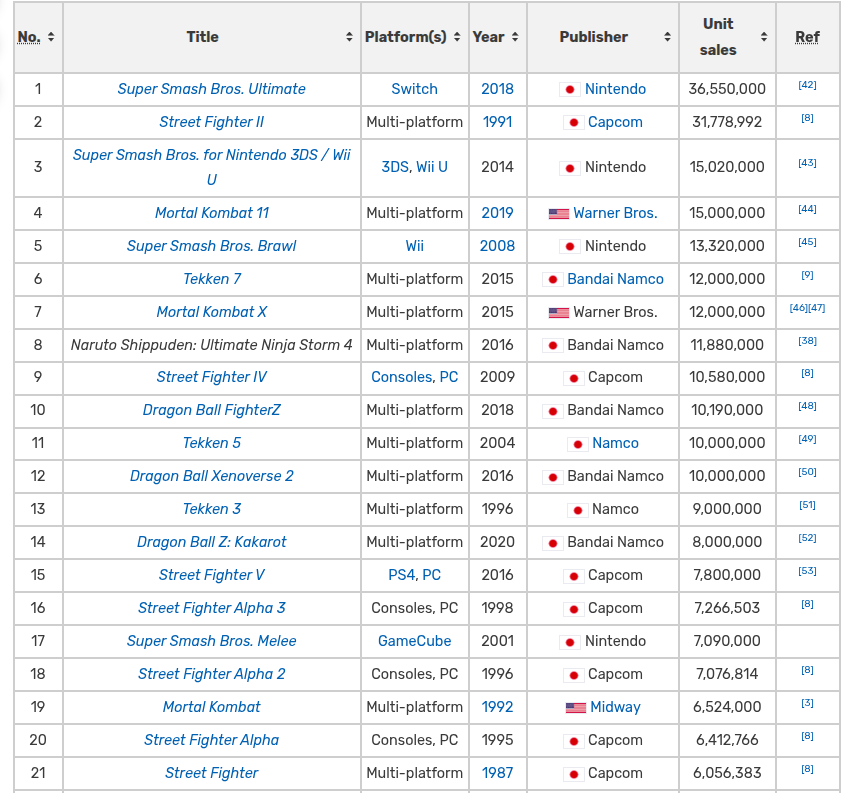853x793 pixels.
Task: Open Street Fighter Alpha 2 link
Action: [x=212, y=674]
